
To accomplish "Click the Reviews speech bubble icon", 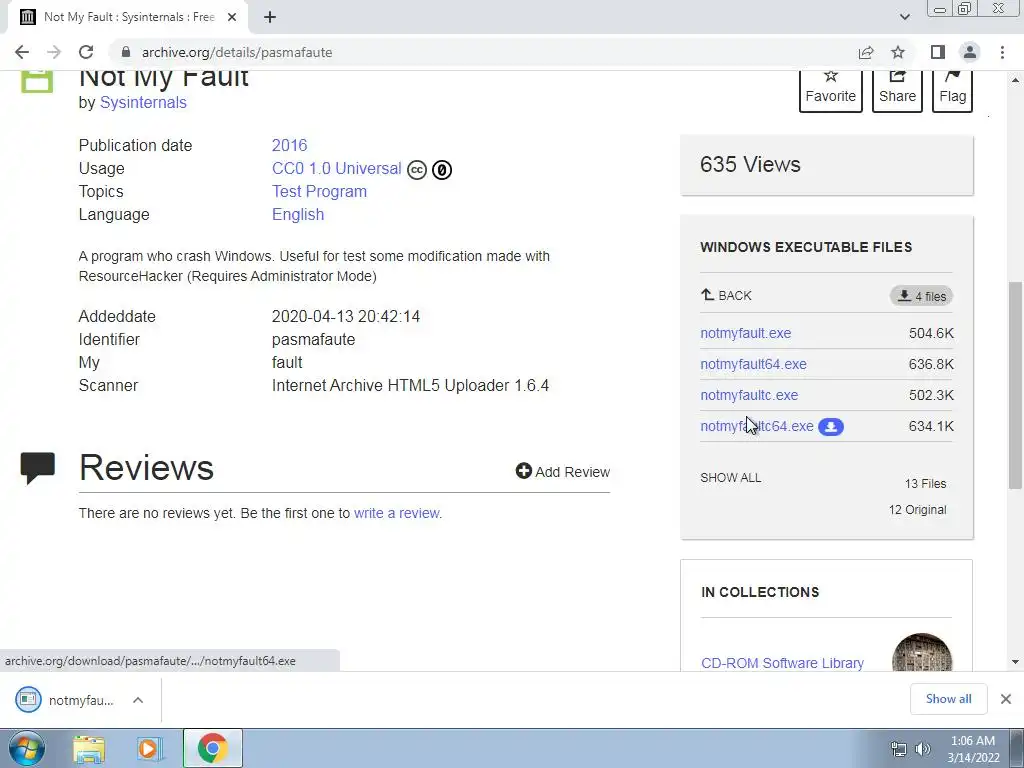I will coord(37,468).
